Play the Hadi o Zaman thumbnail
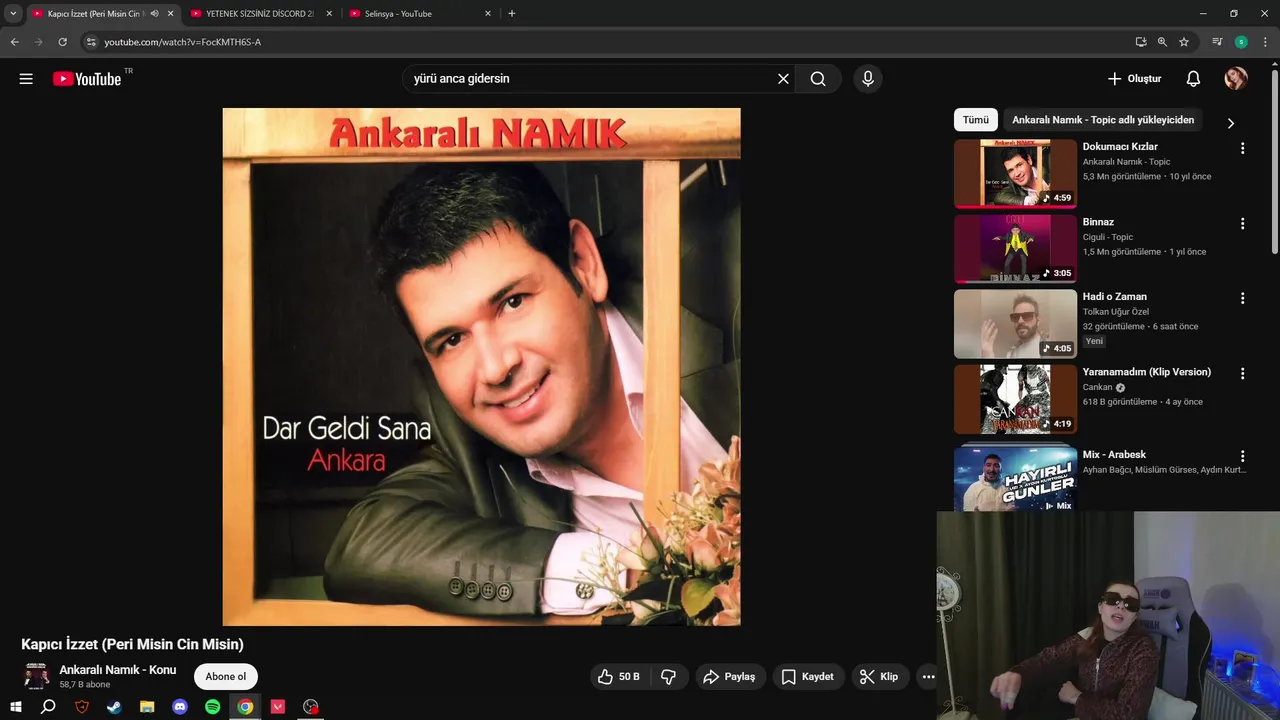The width and height of the screenshot is (1280, 720). point(1015,324)
